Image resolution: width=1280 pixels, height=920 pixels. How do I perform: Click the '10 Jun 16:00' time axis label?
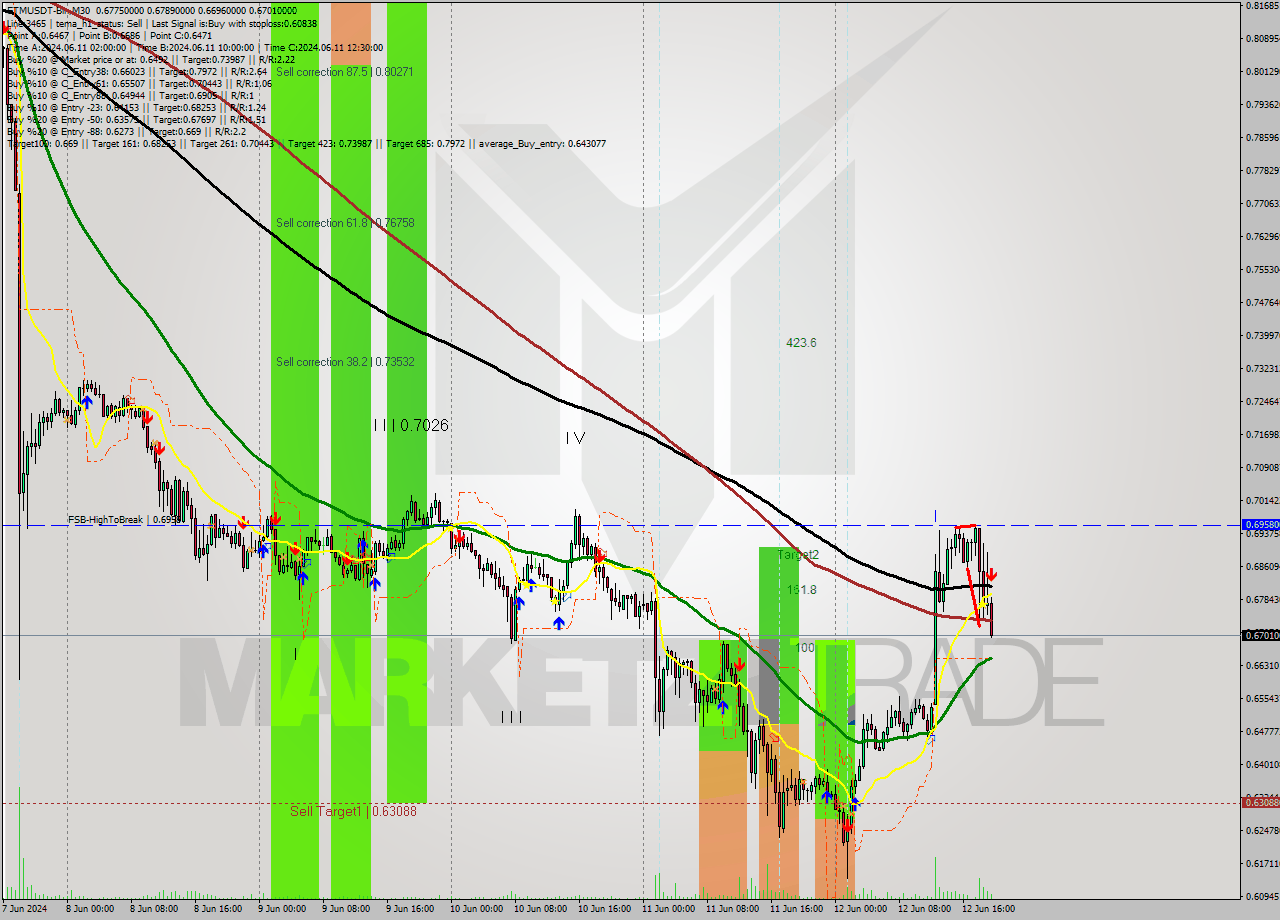(x=604, y=909)
